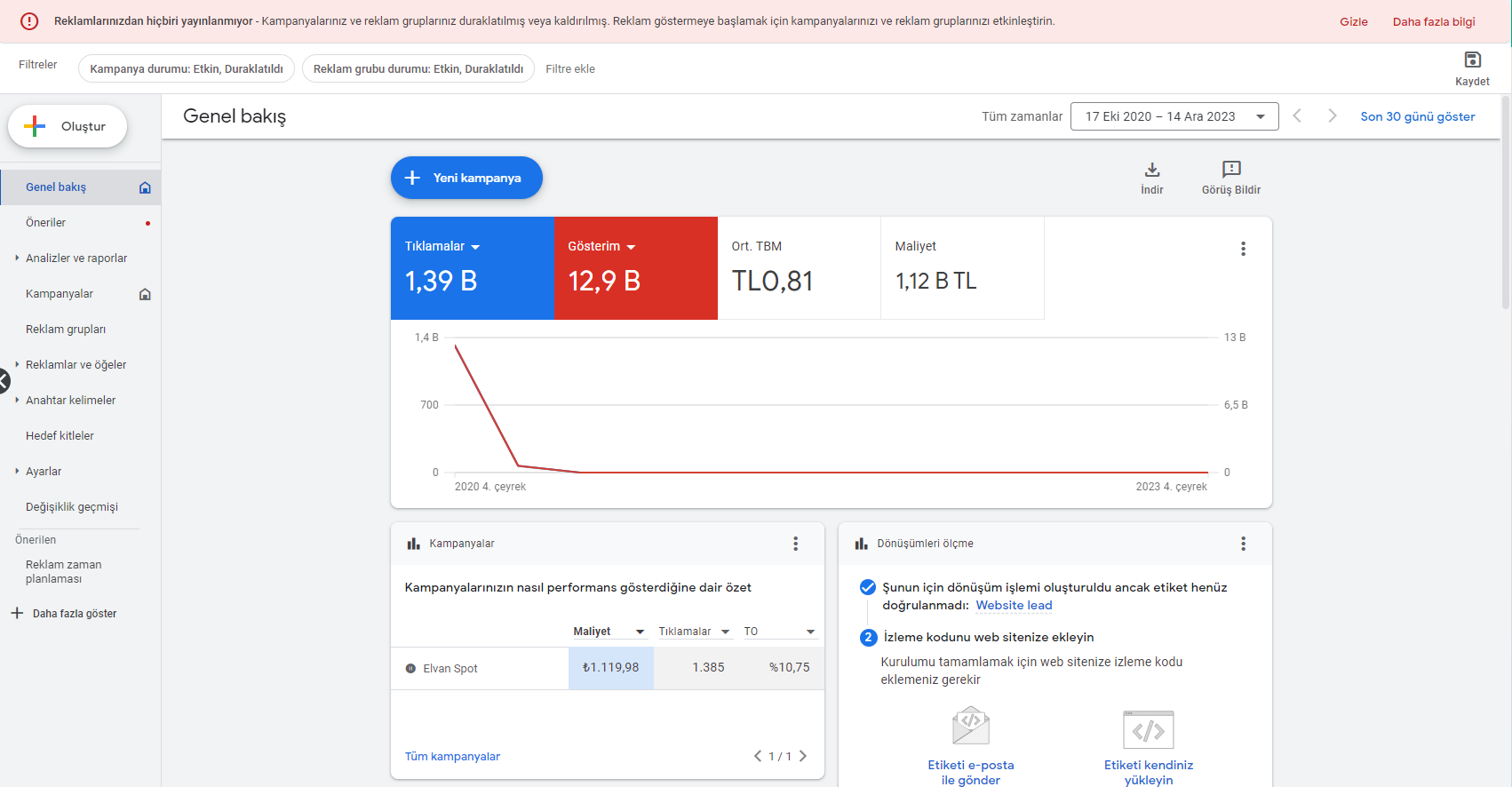Open the Kampanyalar card three-dot menu
Screen dimensions: 1512x787
click(x=795, y=544)
